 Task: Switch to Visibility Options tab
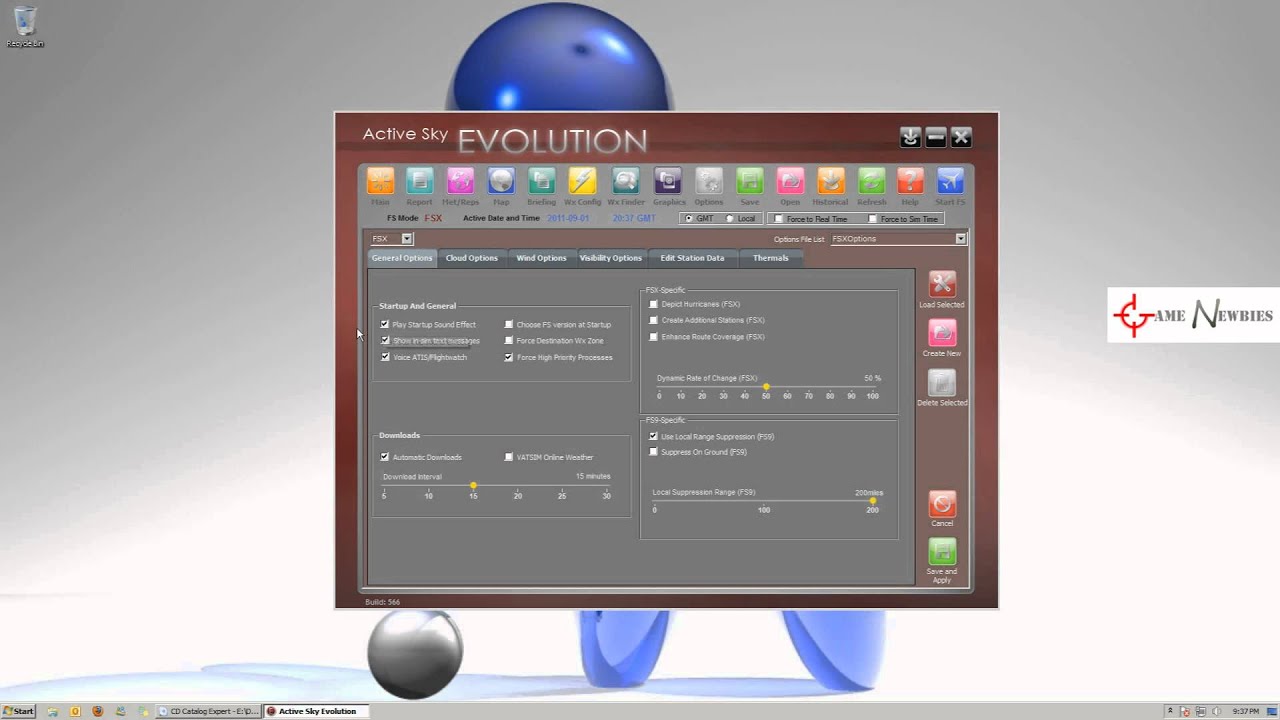point(611,258)
